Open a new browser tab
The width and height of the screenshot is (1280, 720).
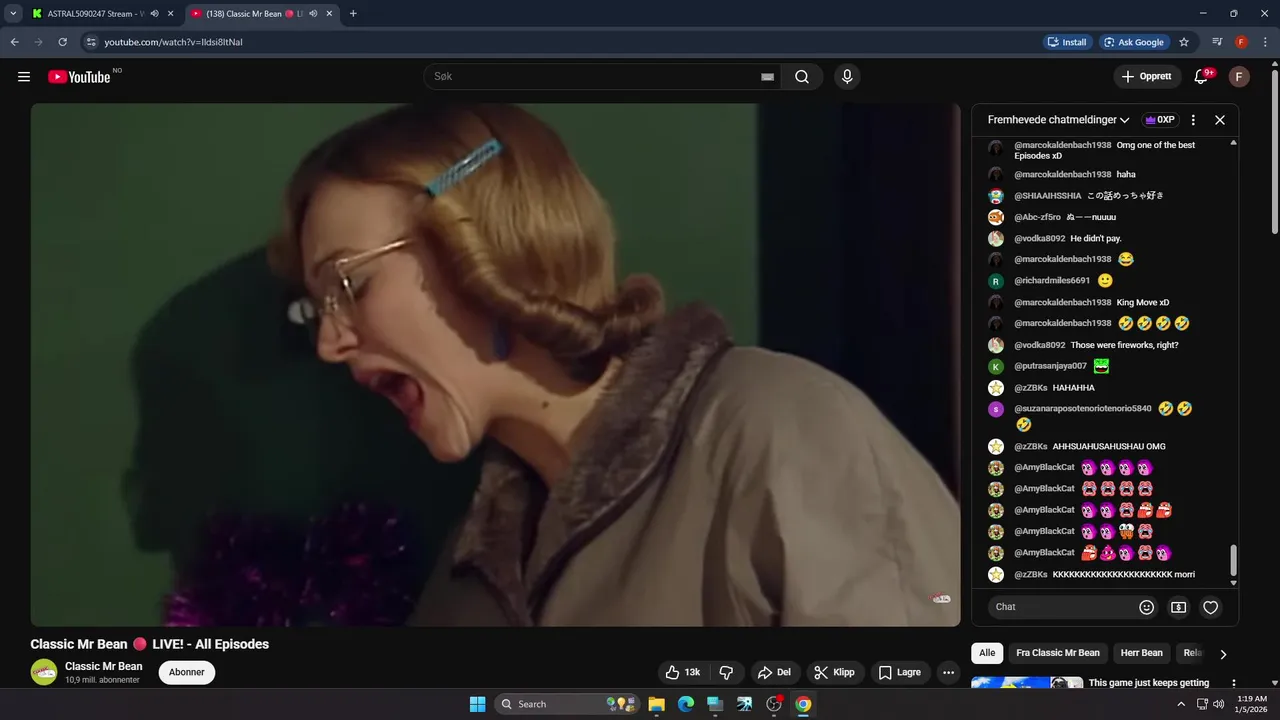[353, 14]
